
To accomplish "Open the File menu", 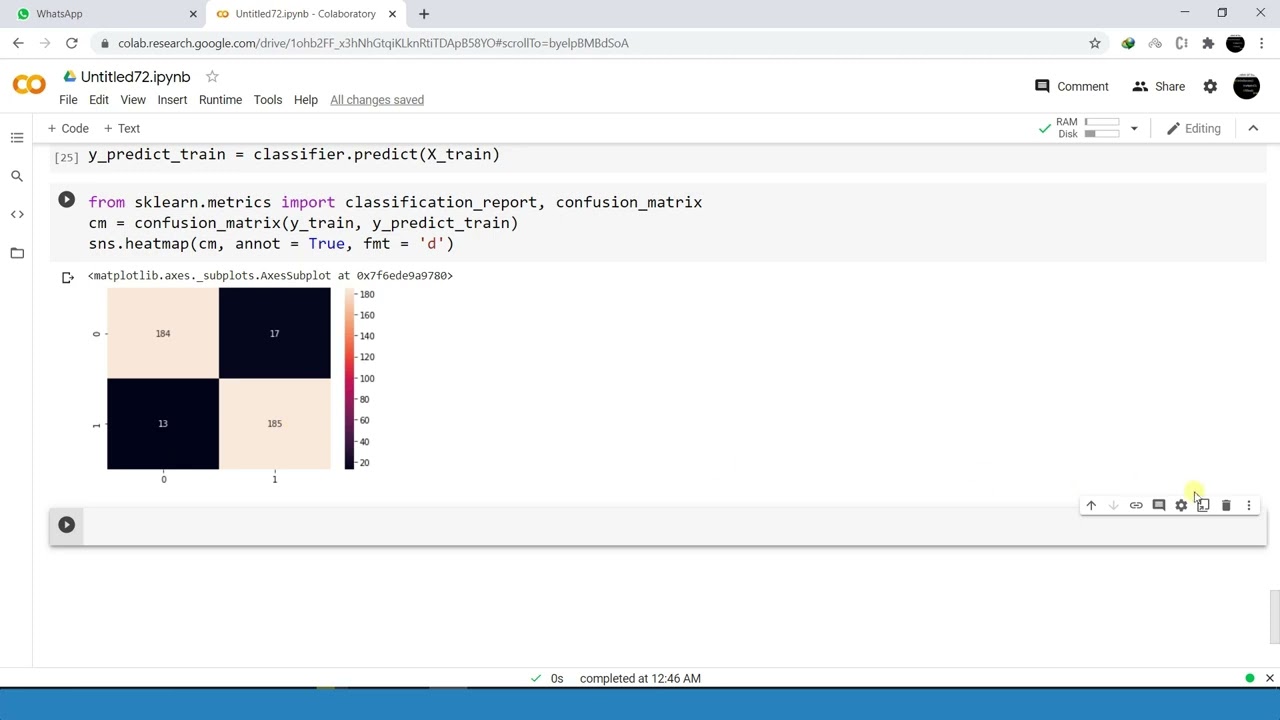I will tap(68, 100).
